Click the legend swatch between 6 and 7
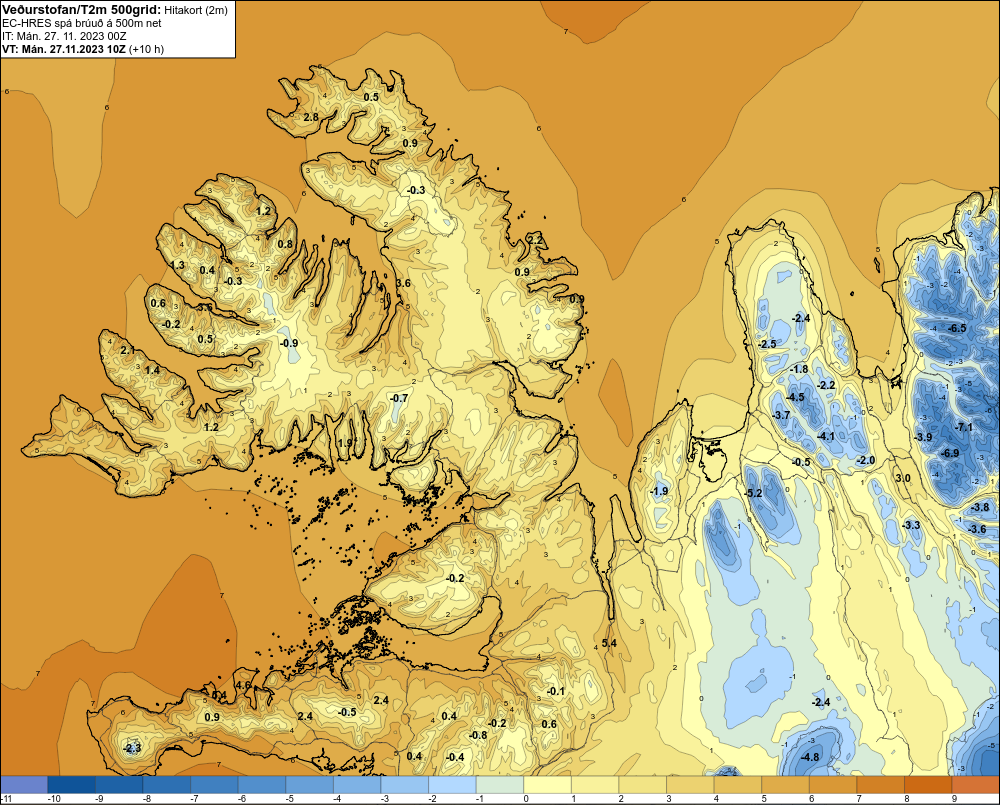 click(834, 785)
